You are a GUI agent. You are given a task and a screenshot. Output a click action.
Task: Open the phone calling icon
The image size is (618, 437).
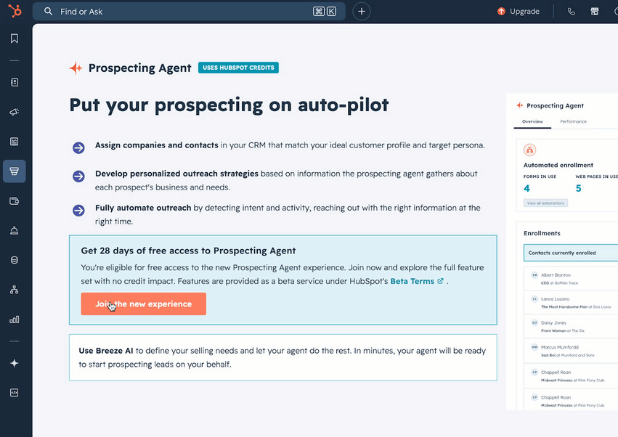pyautogui.click(x=571, y=11)
